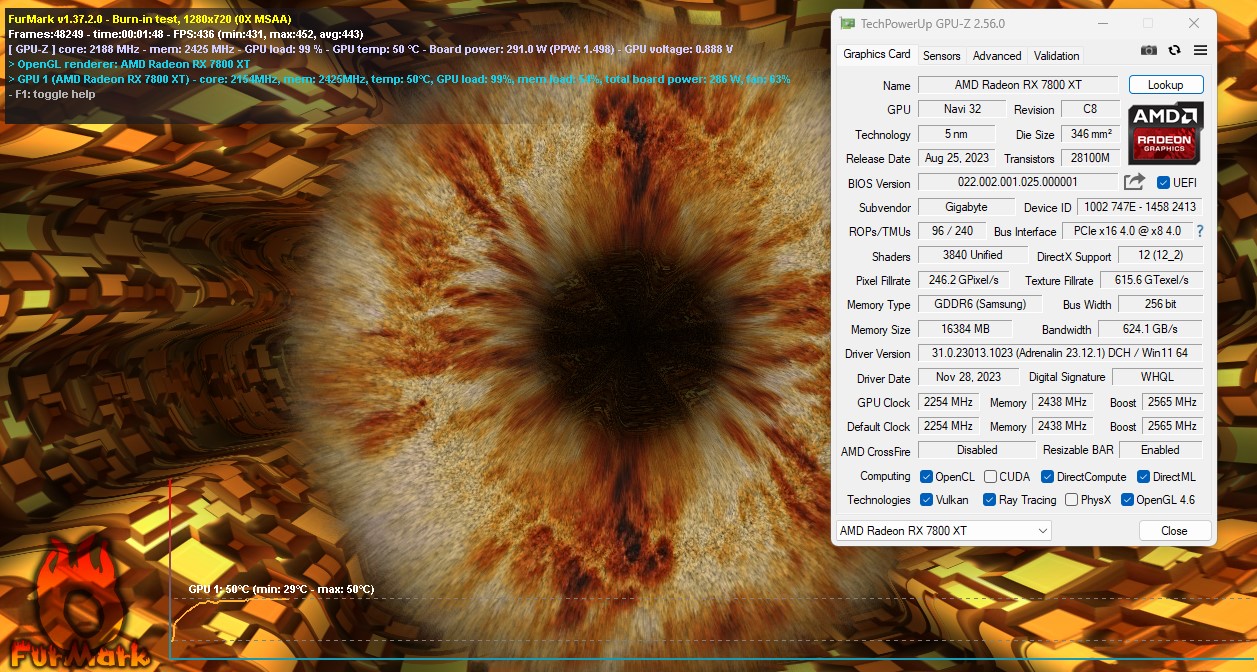1257x672 pixels.
Task: Open the GPU selection dropdown
Action: coord(943,531)
